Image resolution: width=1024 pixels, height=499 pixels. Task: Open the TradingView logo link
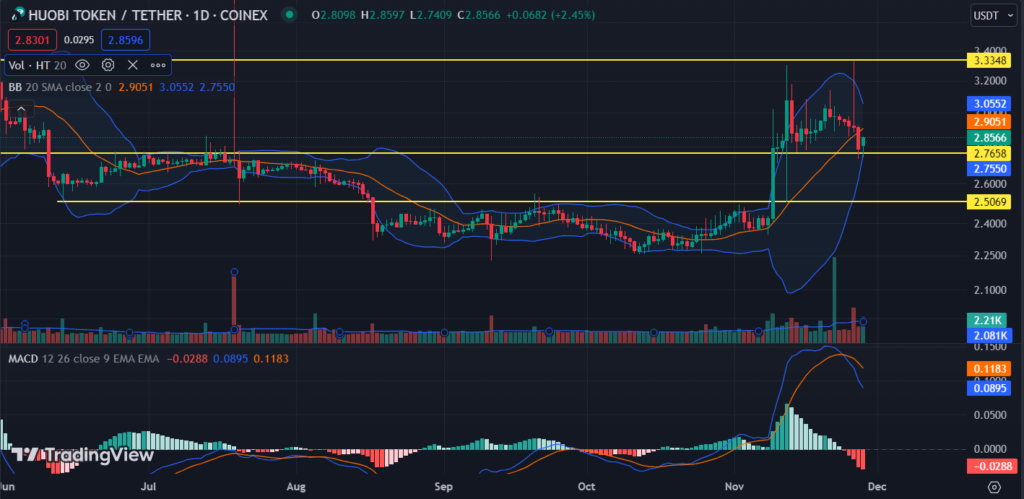pos(82,455)
